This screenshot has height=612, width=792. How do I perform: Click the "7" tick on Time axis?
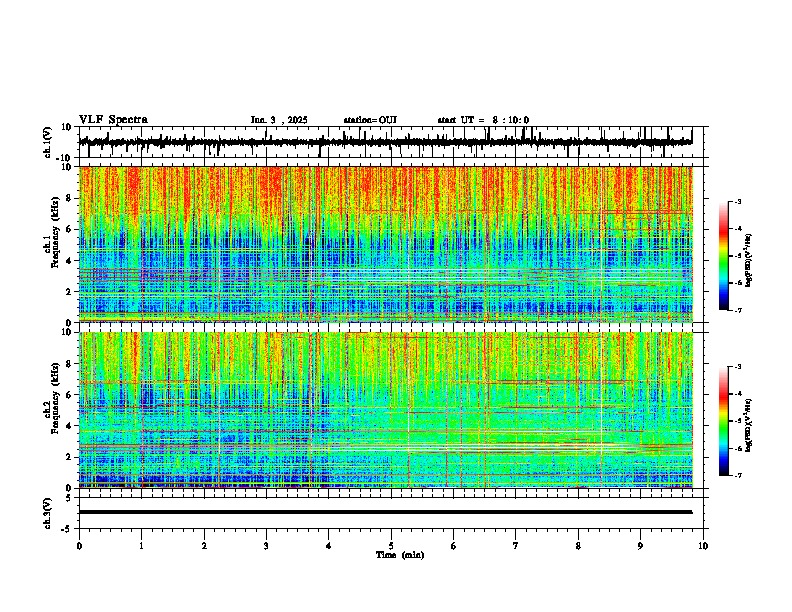516,546
